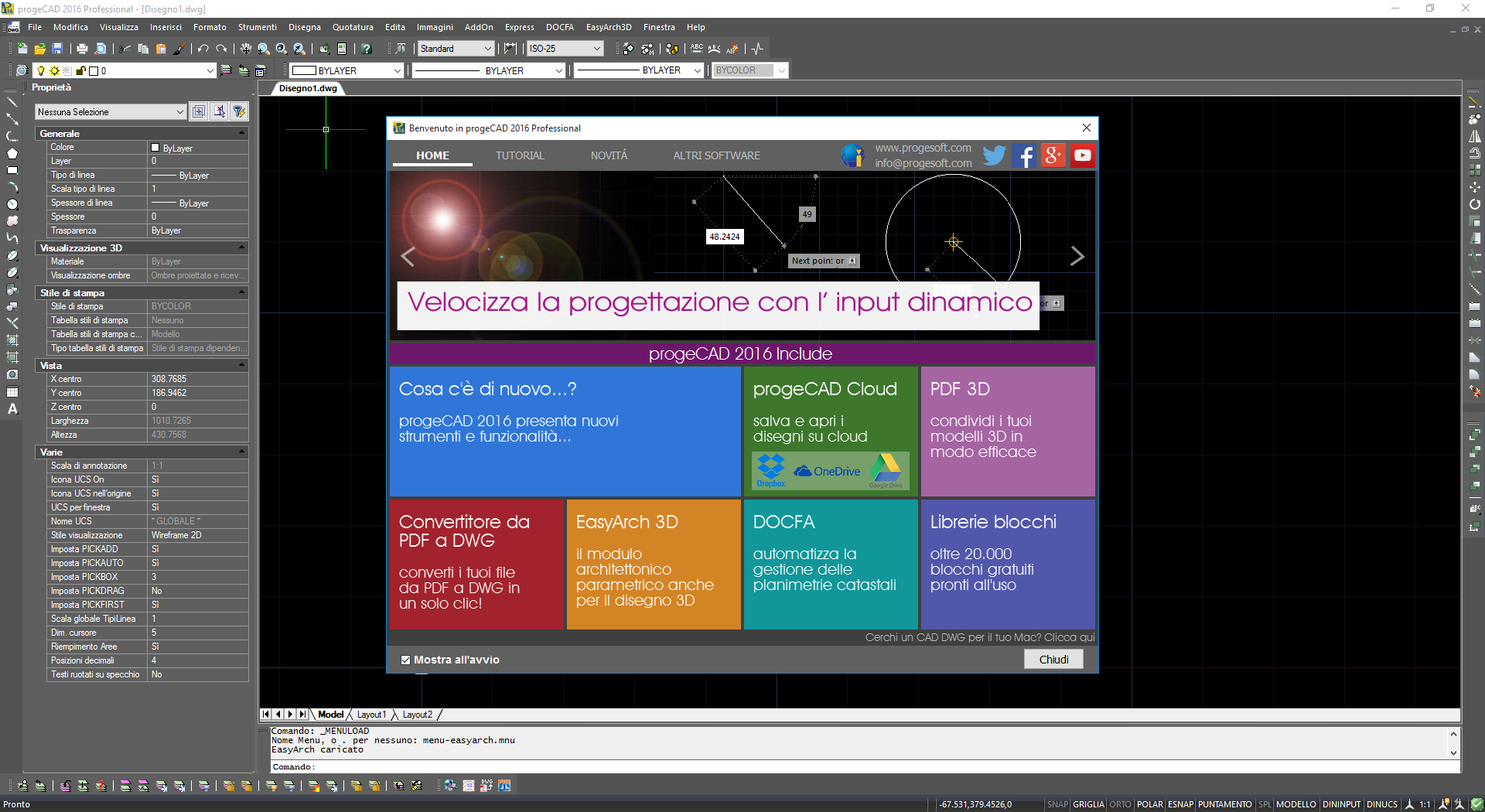
Task: Uncheck Mostra all'avvio checkbox
Action: coord(405,660)
